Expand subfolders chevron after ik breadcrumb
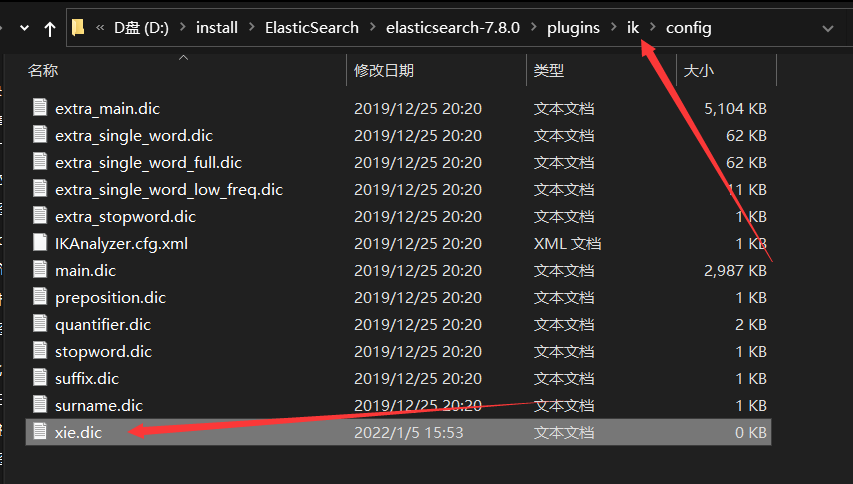Screen dimensions: 853x484 point(652,28)
